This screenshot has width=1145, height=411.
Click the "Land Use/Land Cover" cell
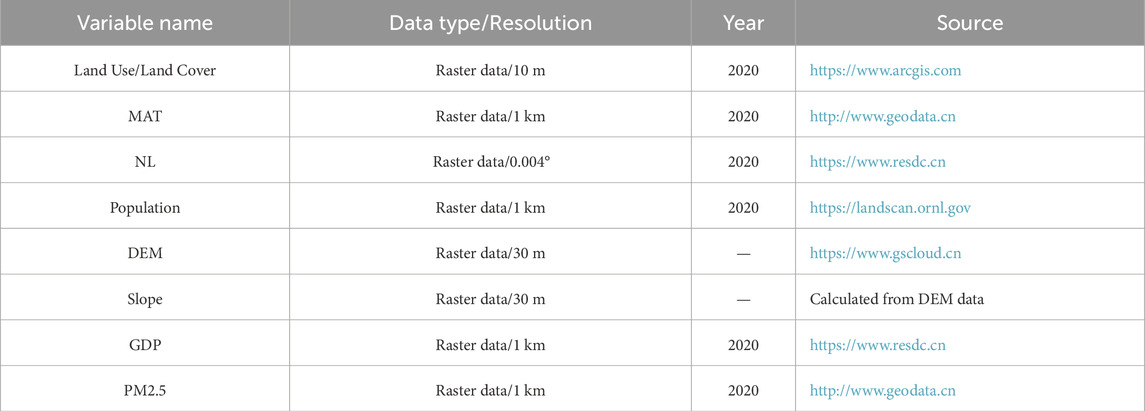tap(144, 71)
